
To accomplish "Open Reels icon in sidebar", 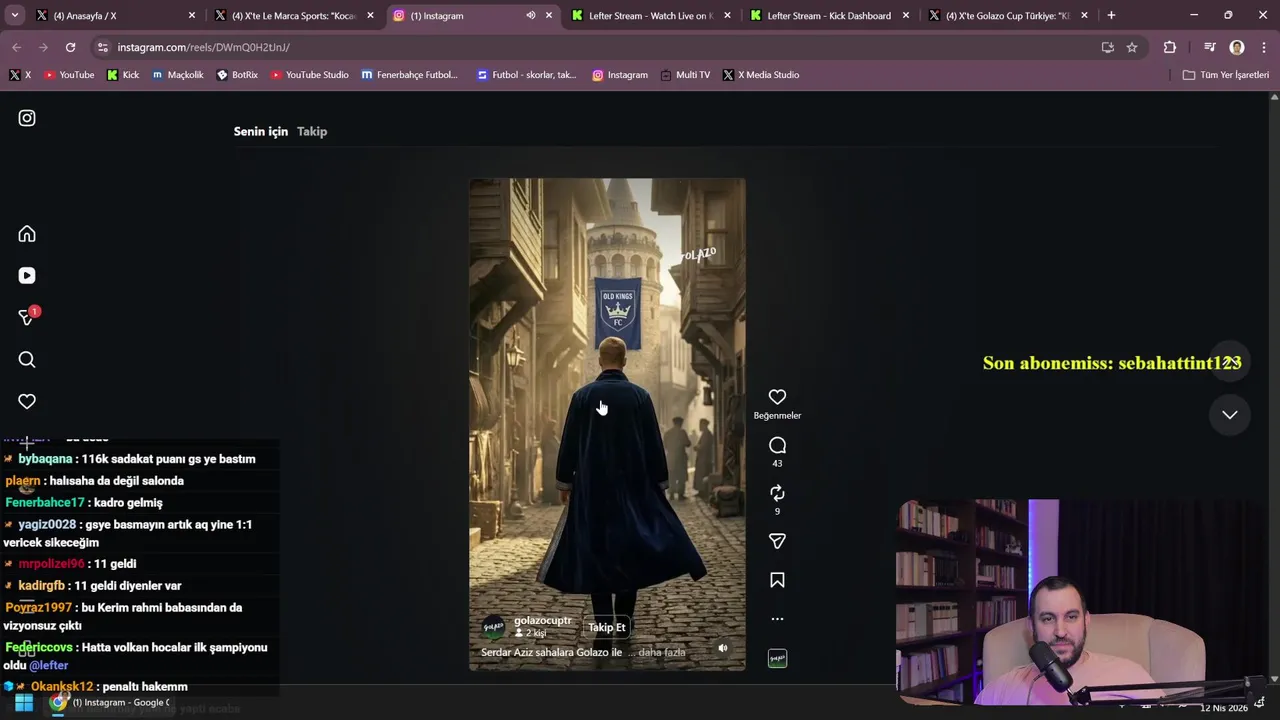I will (x=27, y=276).
